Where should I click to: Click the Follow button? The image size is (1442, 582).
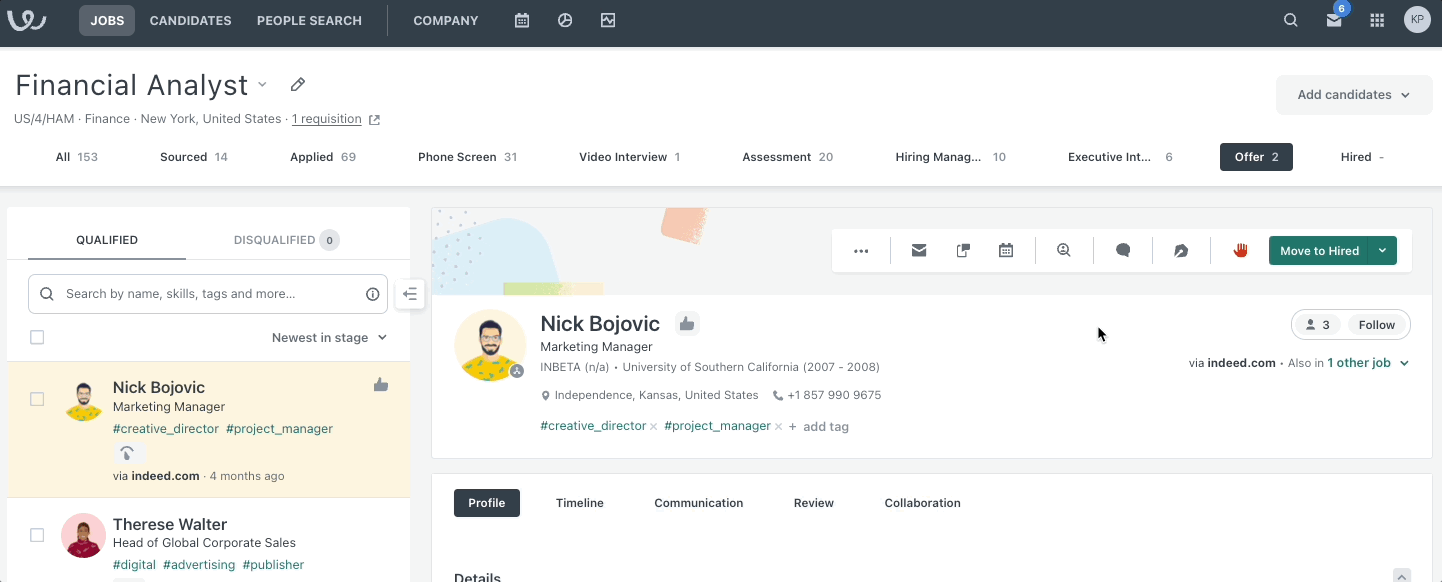coord(1376,325)
